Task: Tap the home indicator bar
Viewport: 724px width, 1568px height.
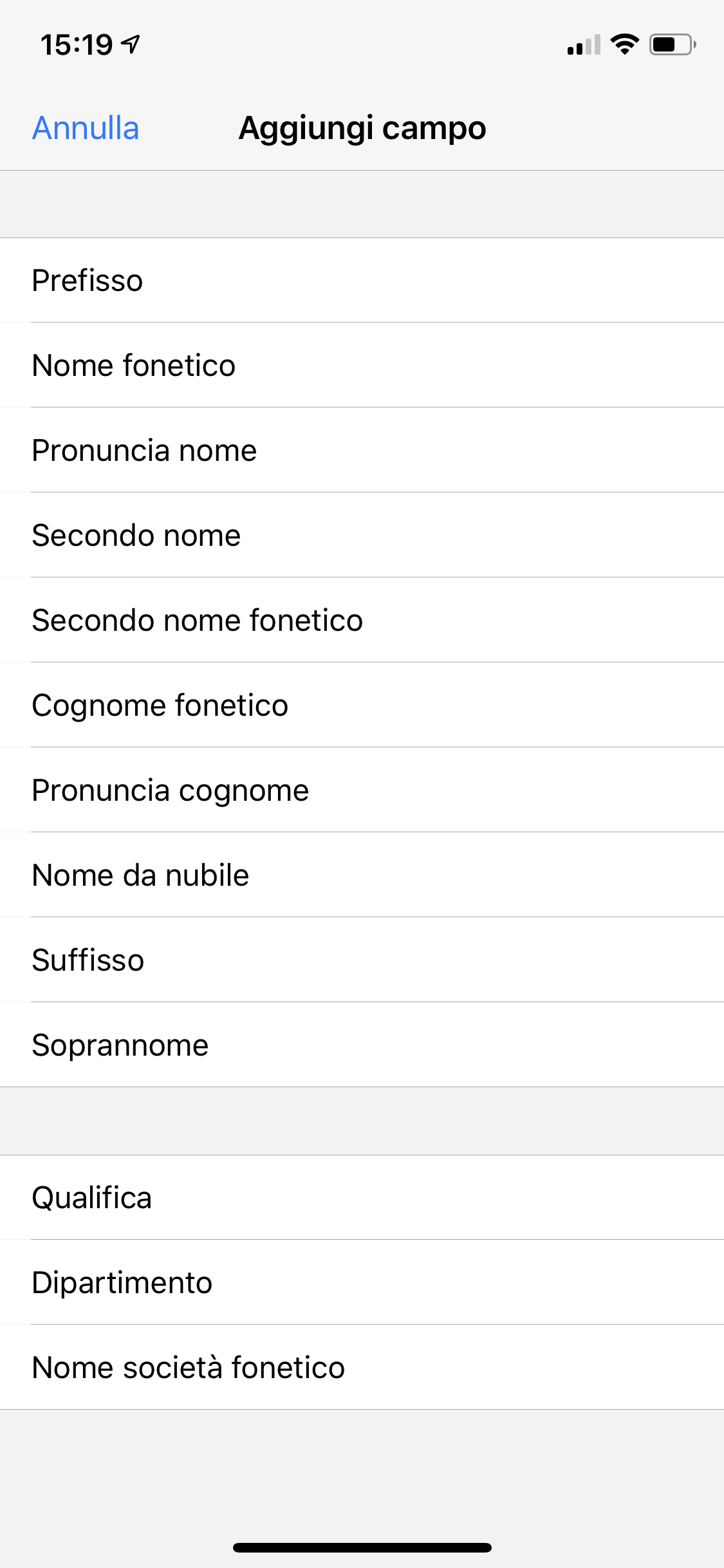Action: [x=362, y=1547]
